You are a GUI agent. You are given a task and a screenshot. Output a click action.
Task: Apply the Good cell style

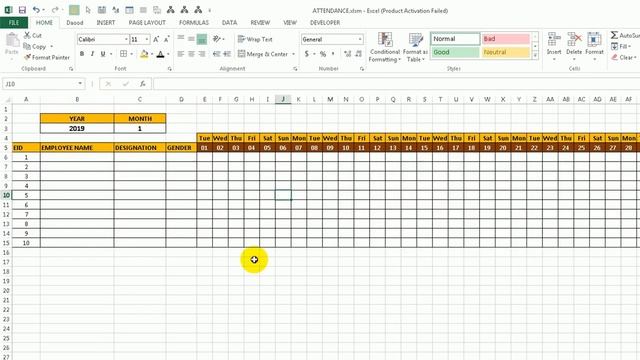tap(456, 52)
